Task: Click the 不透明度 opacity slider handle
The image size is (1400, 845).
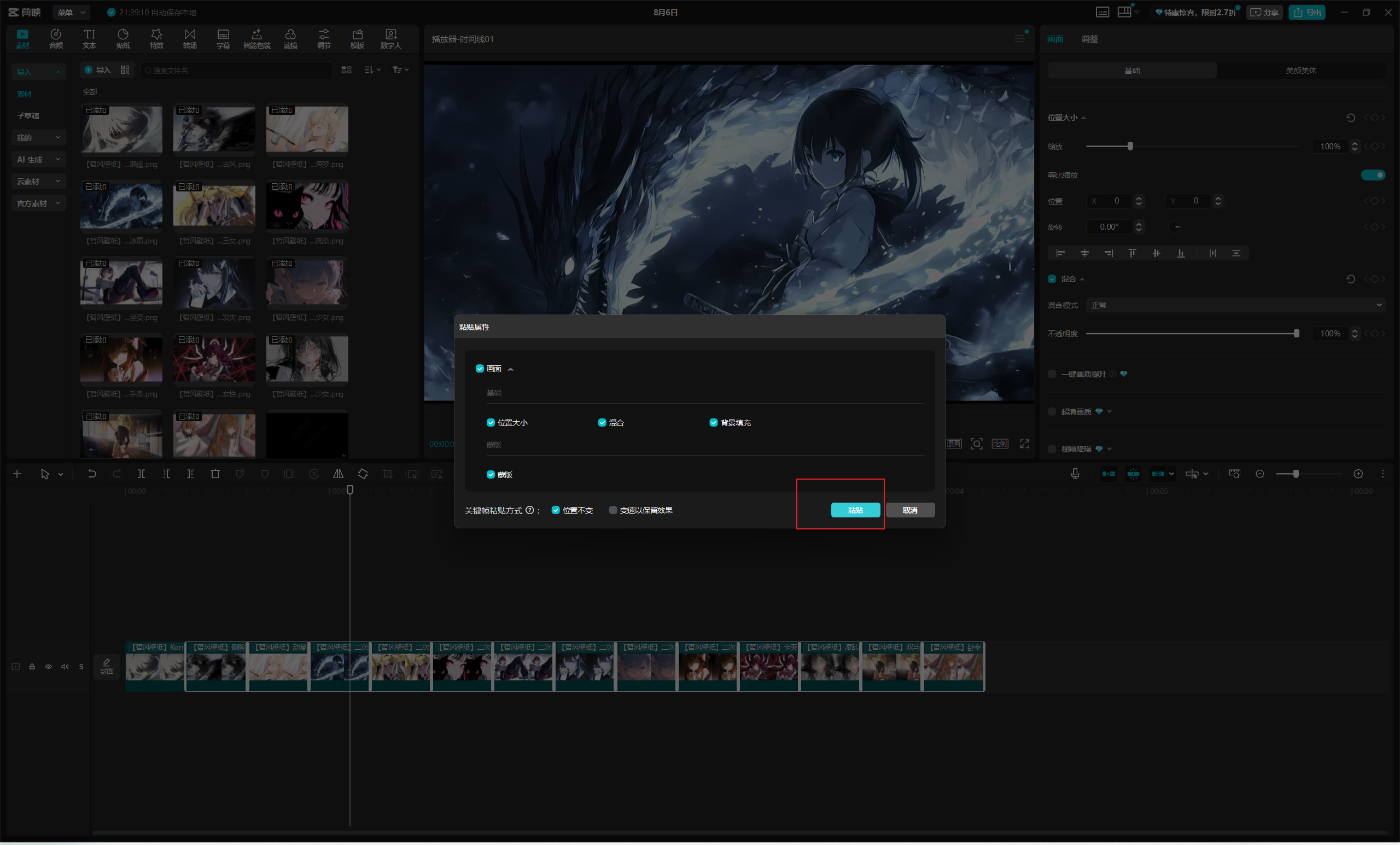Action: 1296,334
